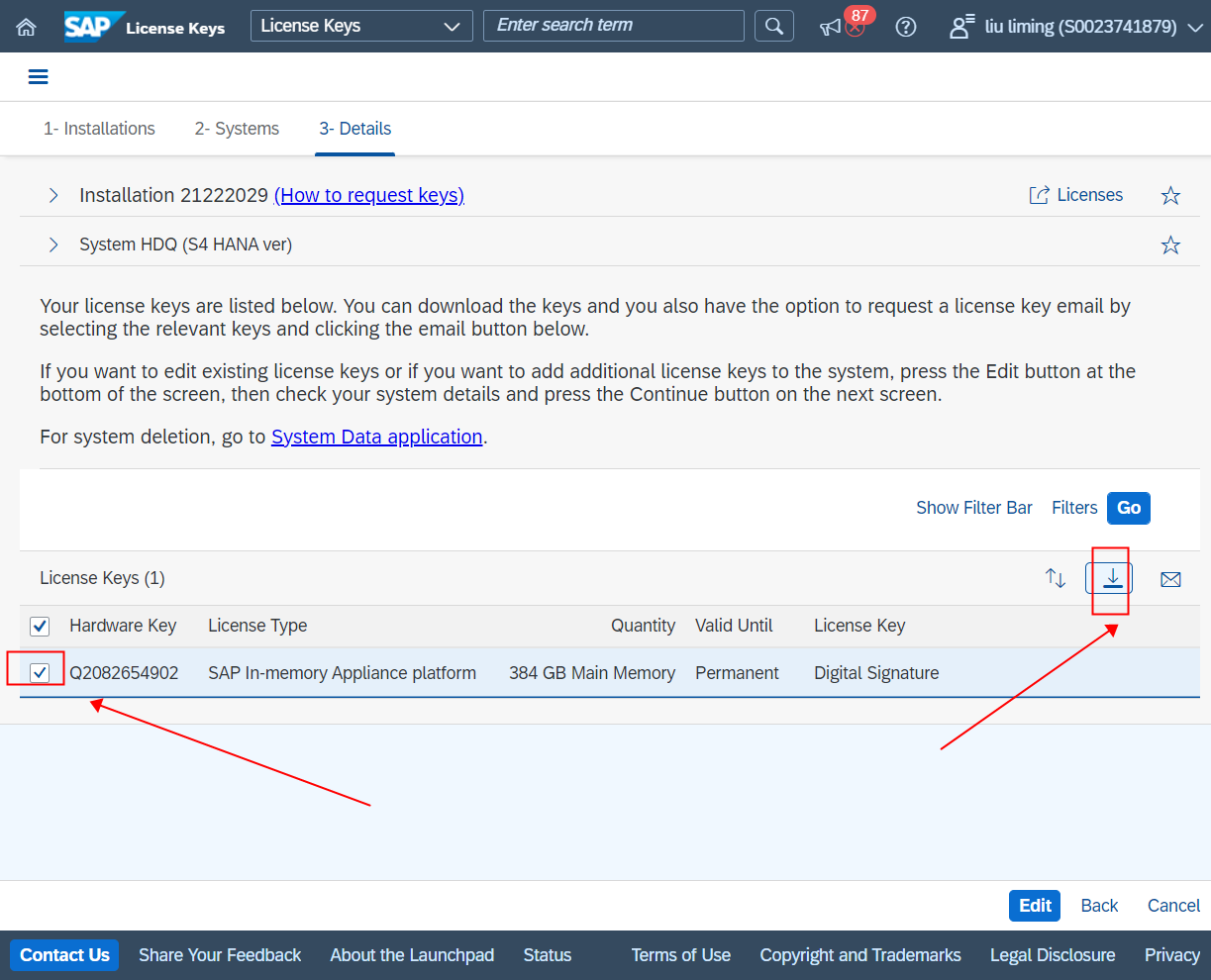
Task: Go to the launchpad home icon
Action: [27, 27]
